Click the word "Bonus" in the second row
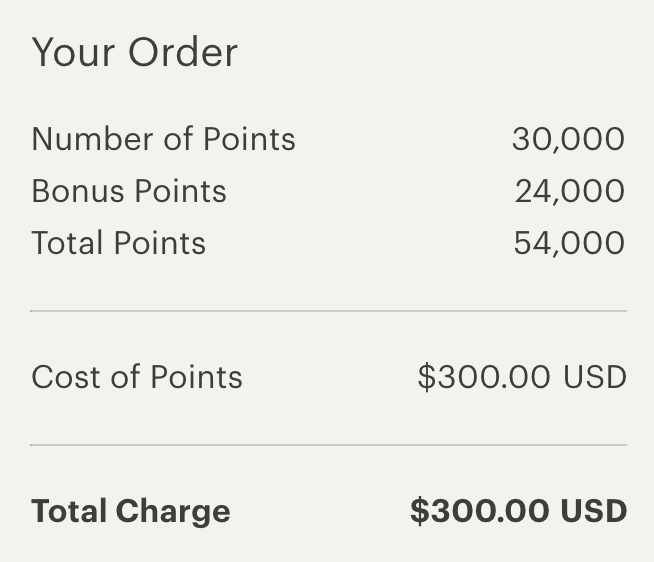654x562 pixels. pyautogui.click(x=78, y=191)
